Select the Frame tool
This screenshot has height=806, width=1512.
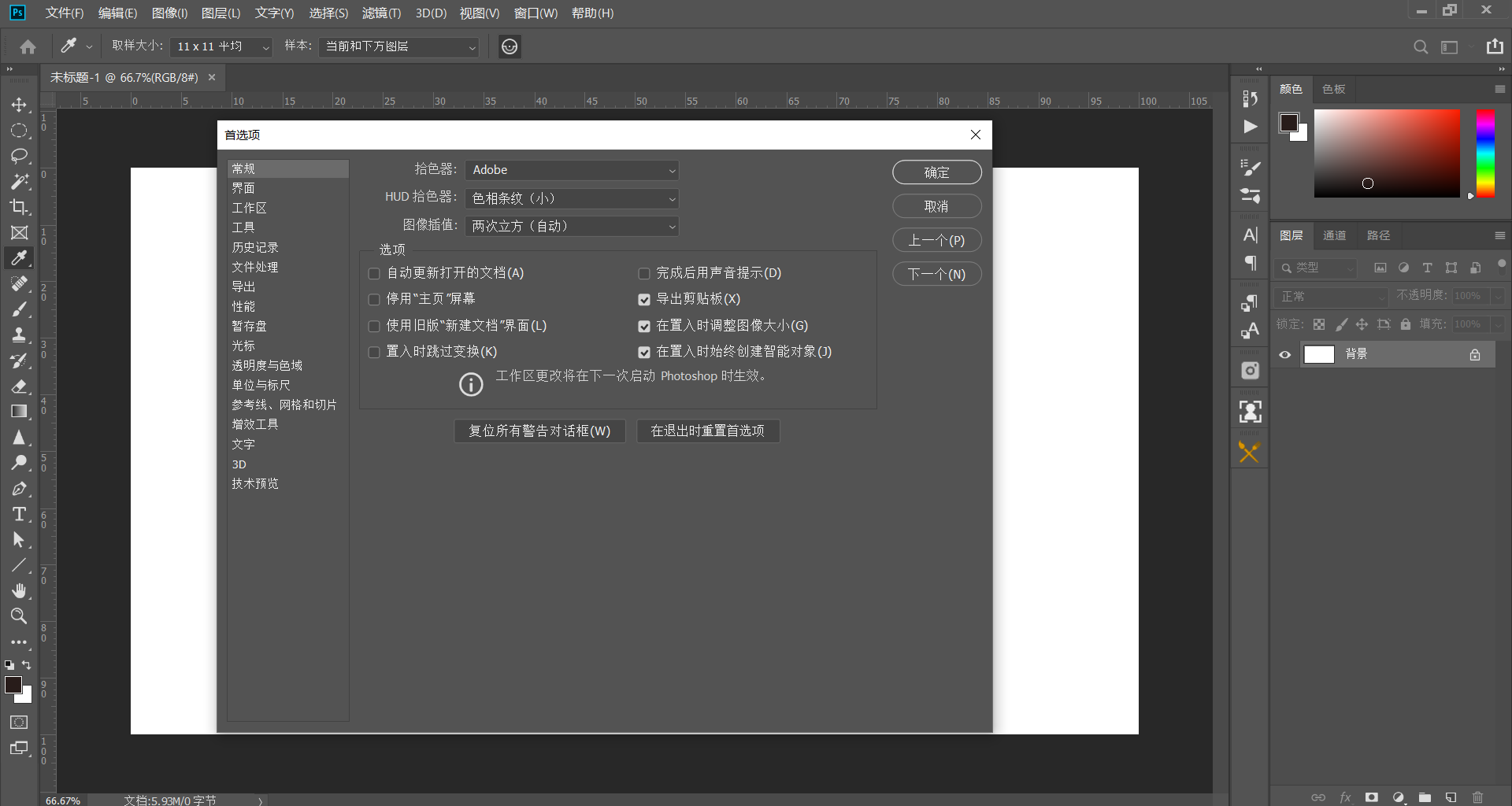19,233
